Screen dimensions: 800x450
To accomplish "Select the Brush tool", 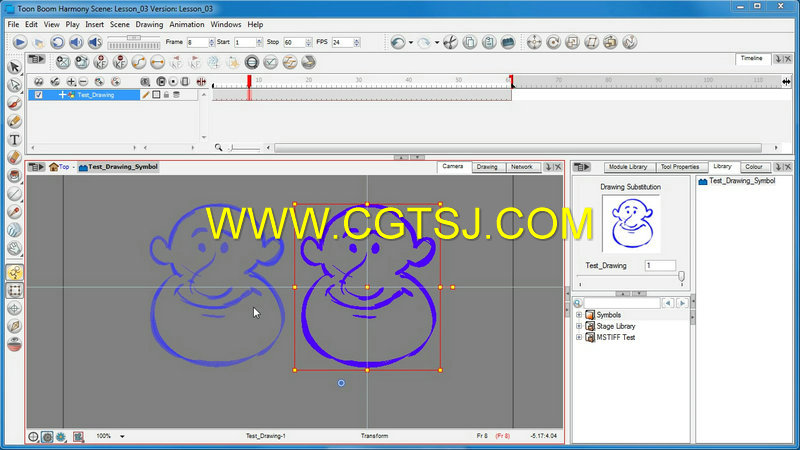I will click(15, 104).
